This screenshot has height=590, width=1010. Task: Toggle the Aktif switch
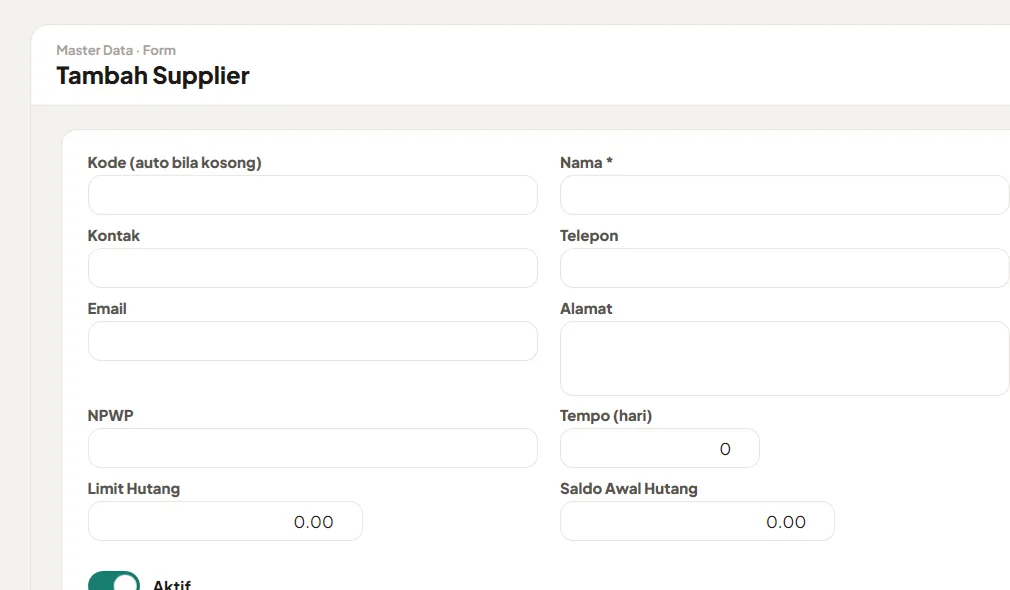[114, 582]
